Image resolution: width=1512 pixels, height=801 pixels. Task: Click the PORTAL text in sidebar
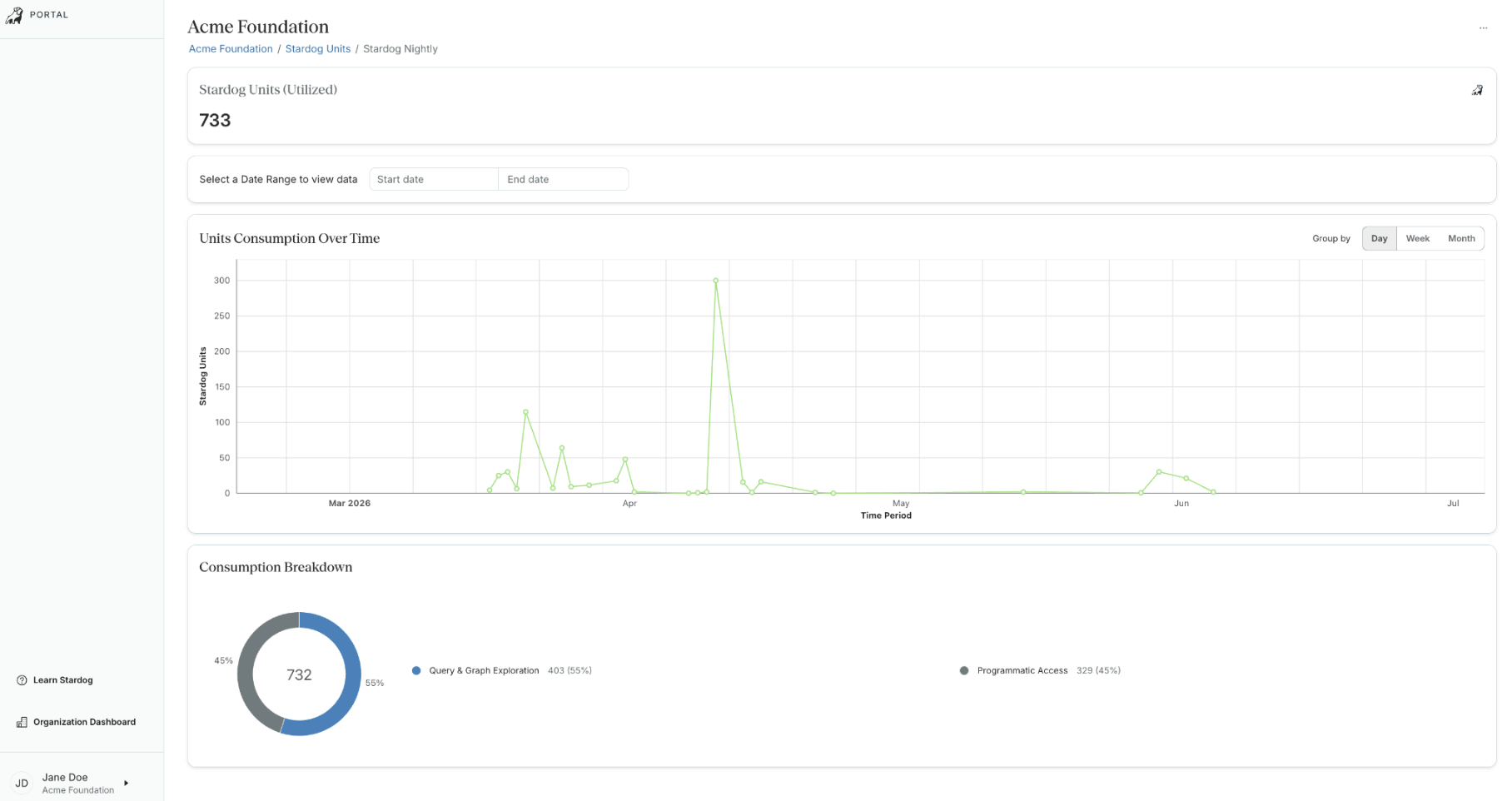(49, 15)
